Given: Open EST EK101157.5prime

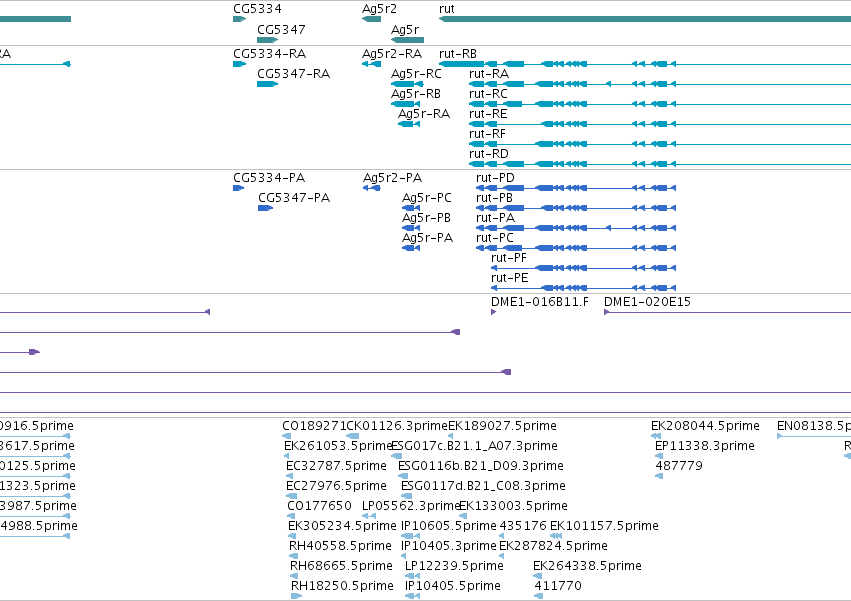Looking at the screenshot, I should [x=556, y=536].
